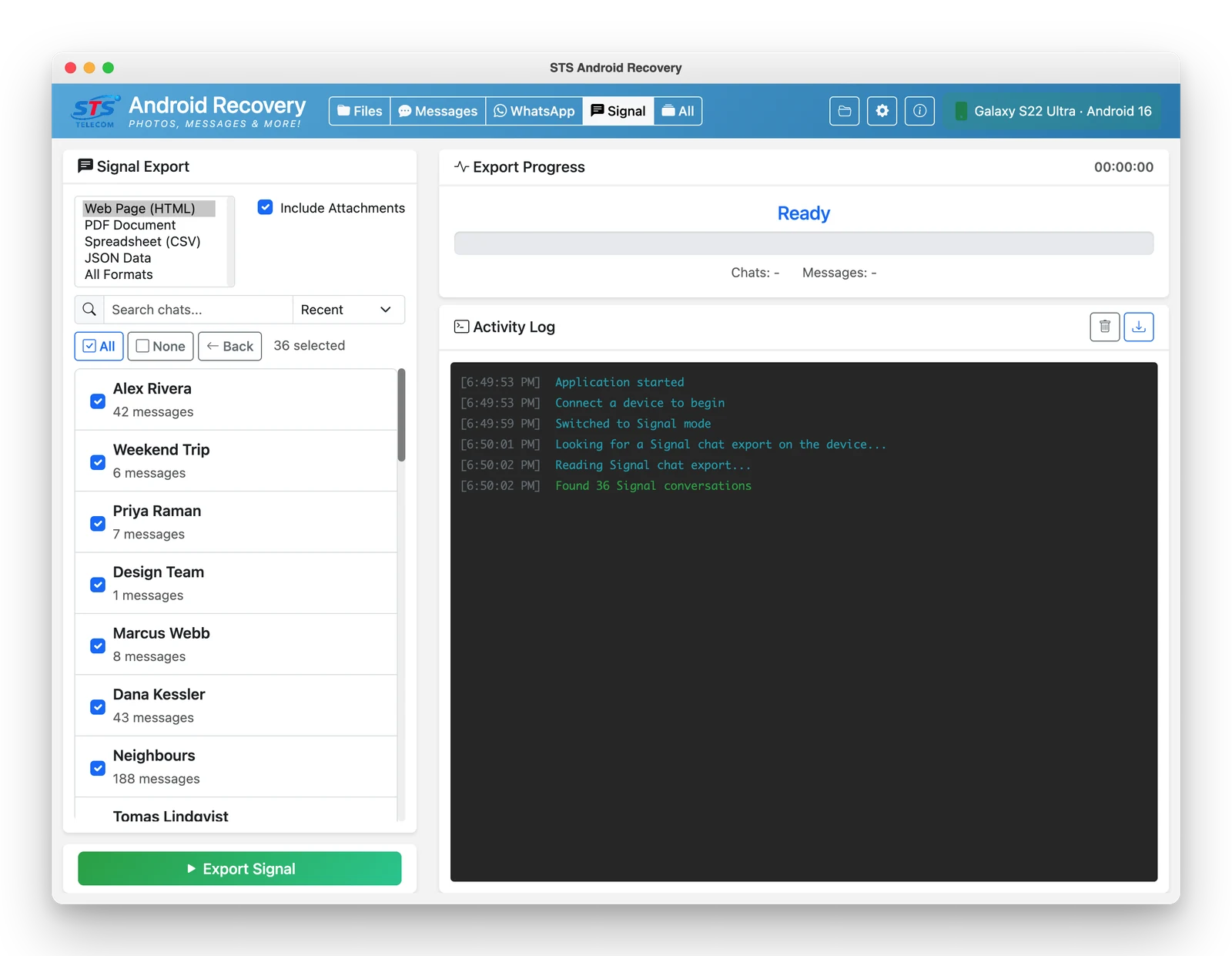Close window with red button
Image resolution: width=1232 pixels, height=956 pixels.
pyautogui.click(x=71, y=68)
